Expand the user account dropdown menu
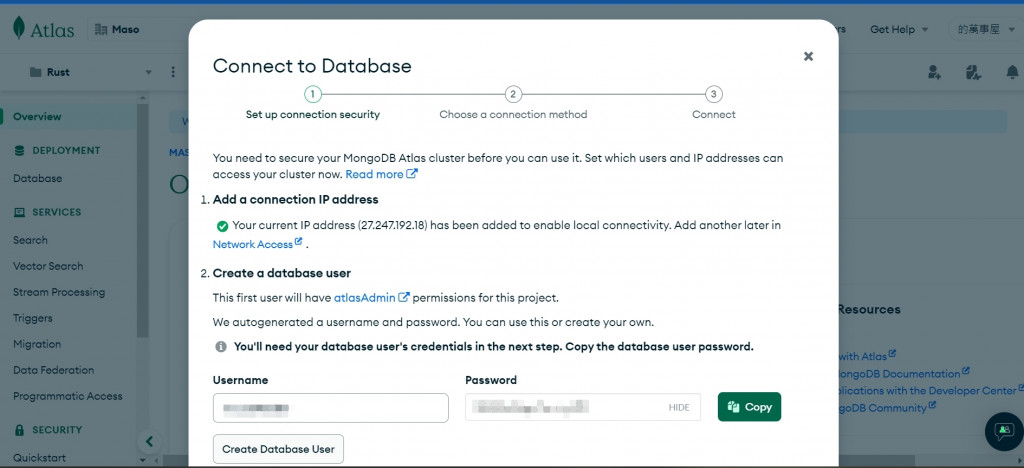Viewport: 1024px width, 468px height. [985, 29]
